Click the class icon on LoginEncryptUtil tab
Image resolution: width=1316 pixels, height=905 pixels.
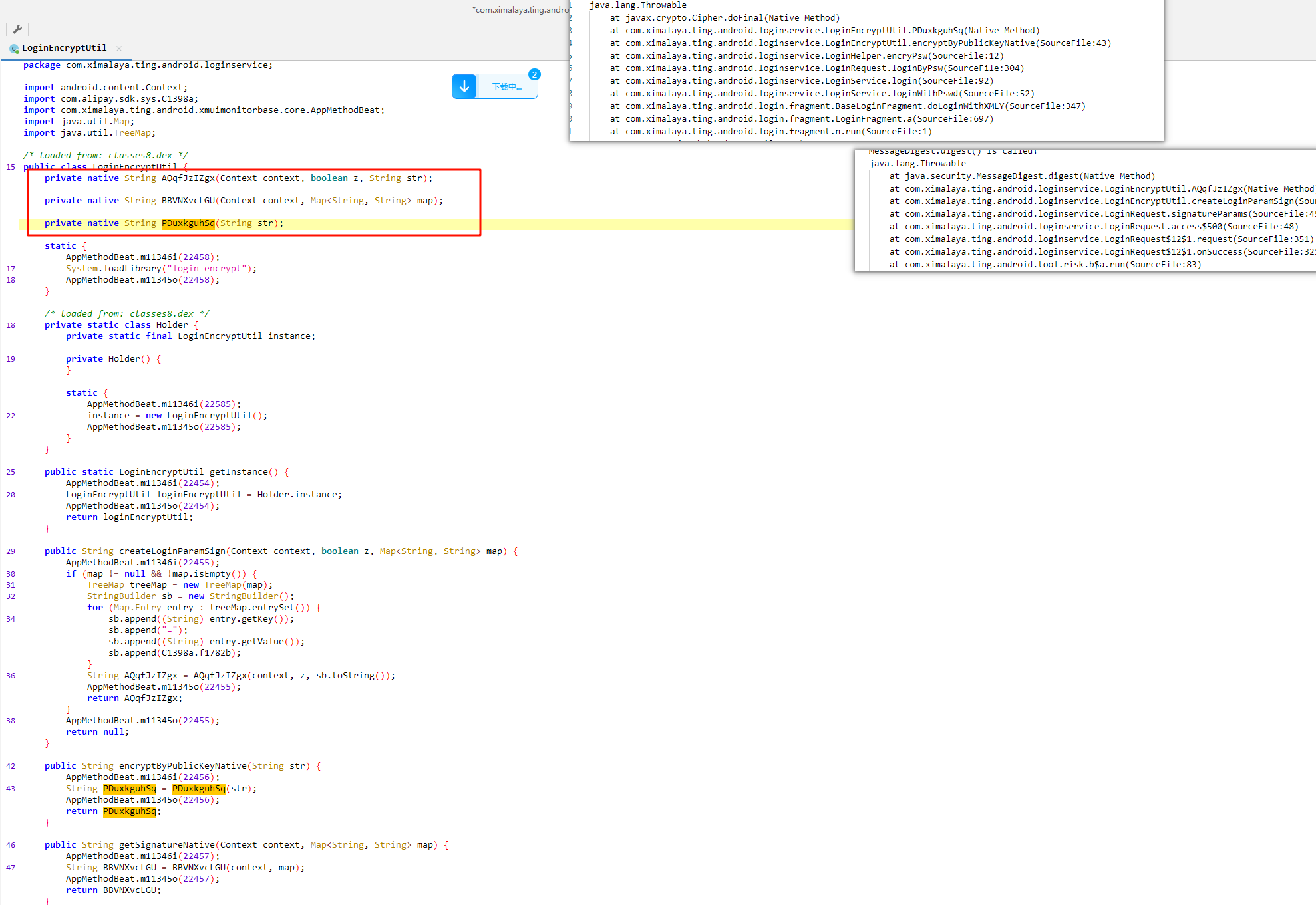[14, 48]
